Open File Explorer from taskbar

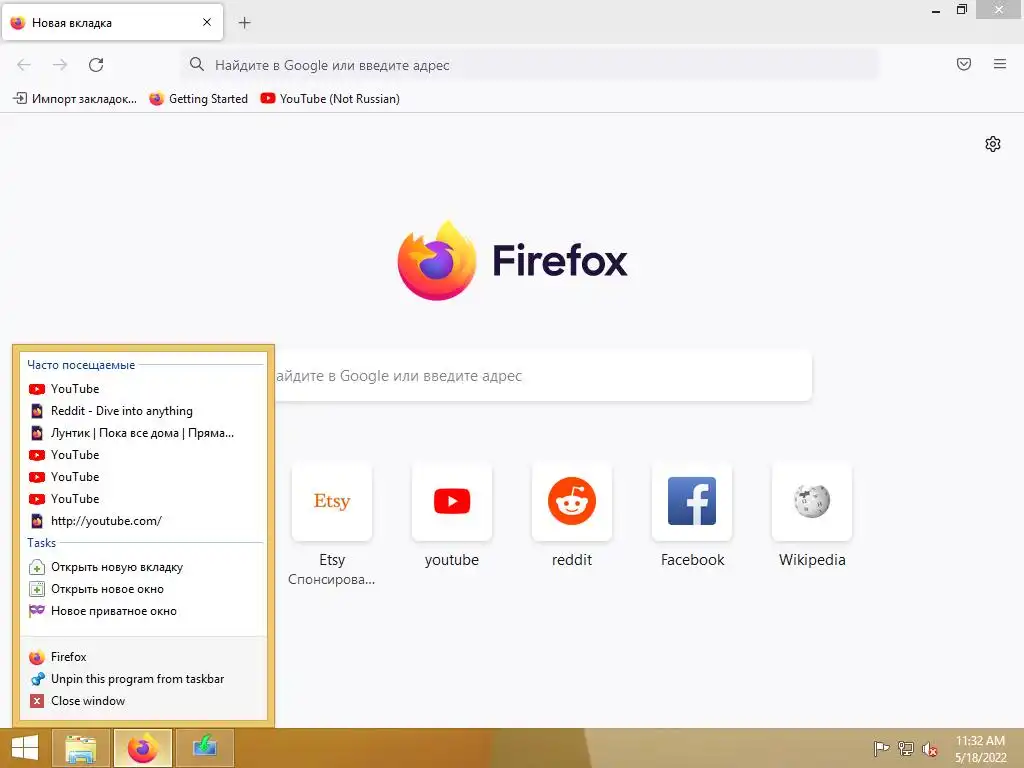coord(81,748)
